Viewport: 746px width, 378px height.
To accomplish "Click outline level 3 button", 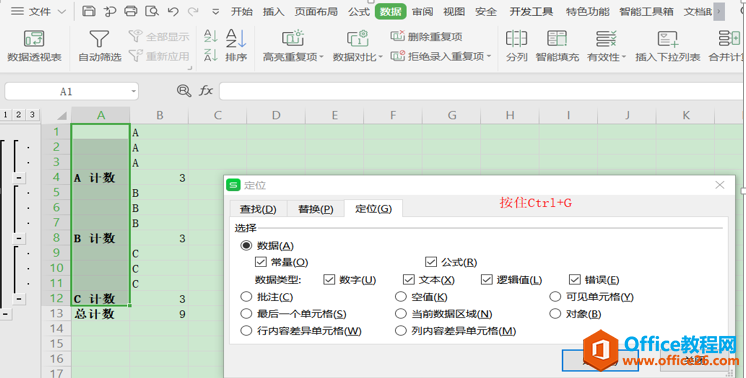I will click(x=31, y=115).
